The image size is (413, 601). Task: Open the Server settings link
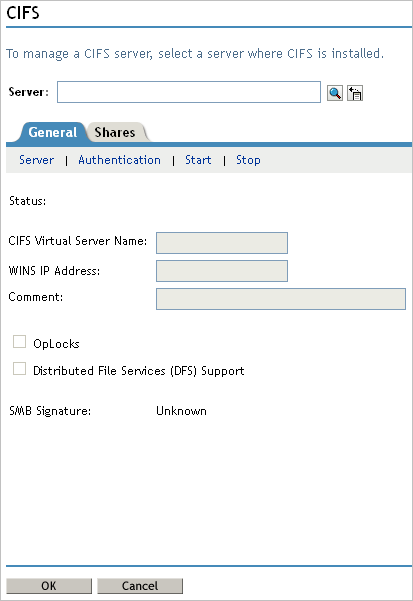click(36, 160)
